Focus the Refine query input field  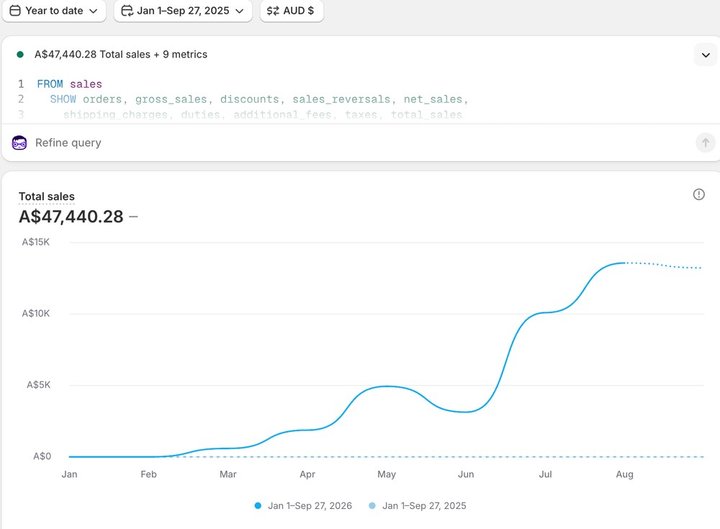point(362,143)
